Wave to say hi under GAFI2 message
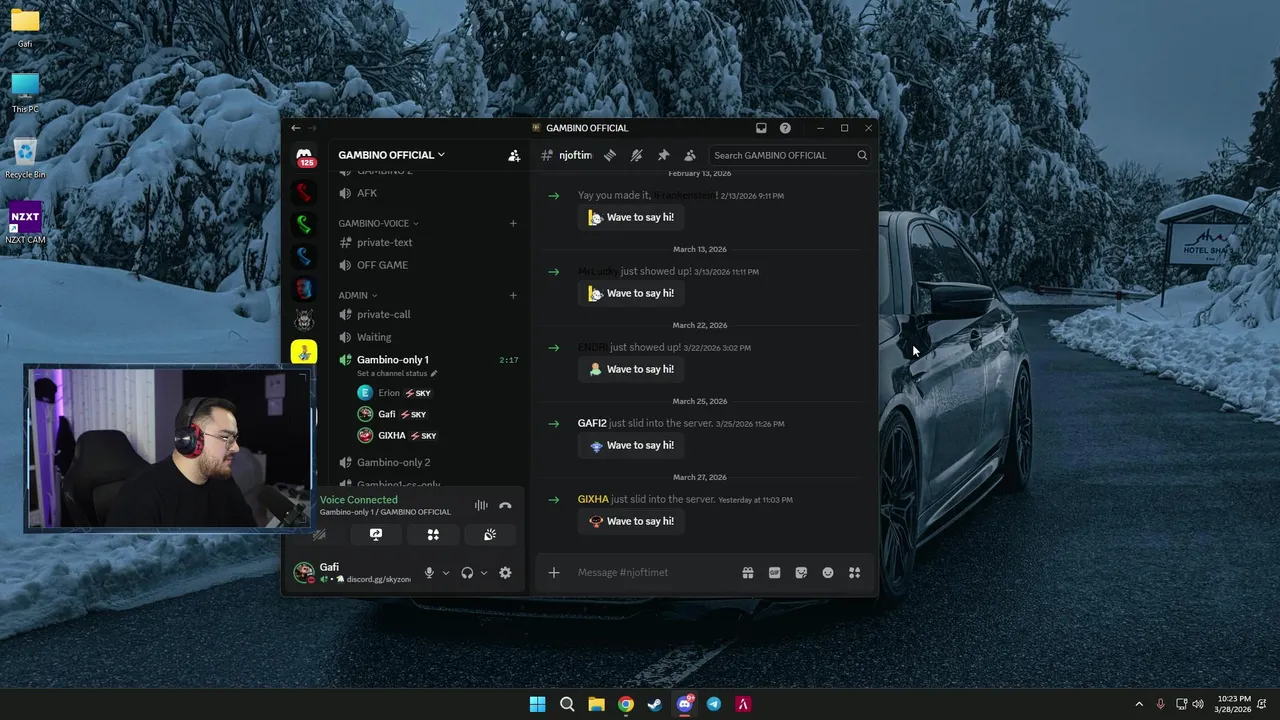 [x=631, y=445]
